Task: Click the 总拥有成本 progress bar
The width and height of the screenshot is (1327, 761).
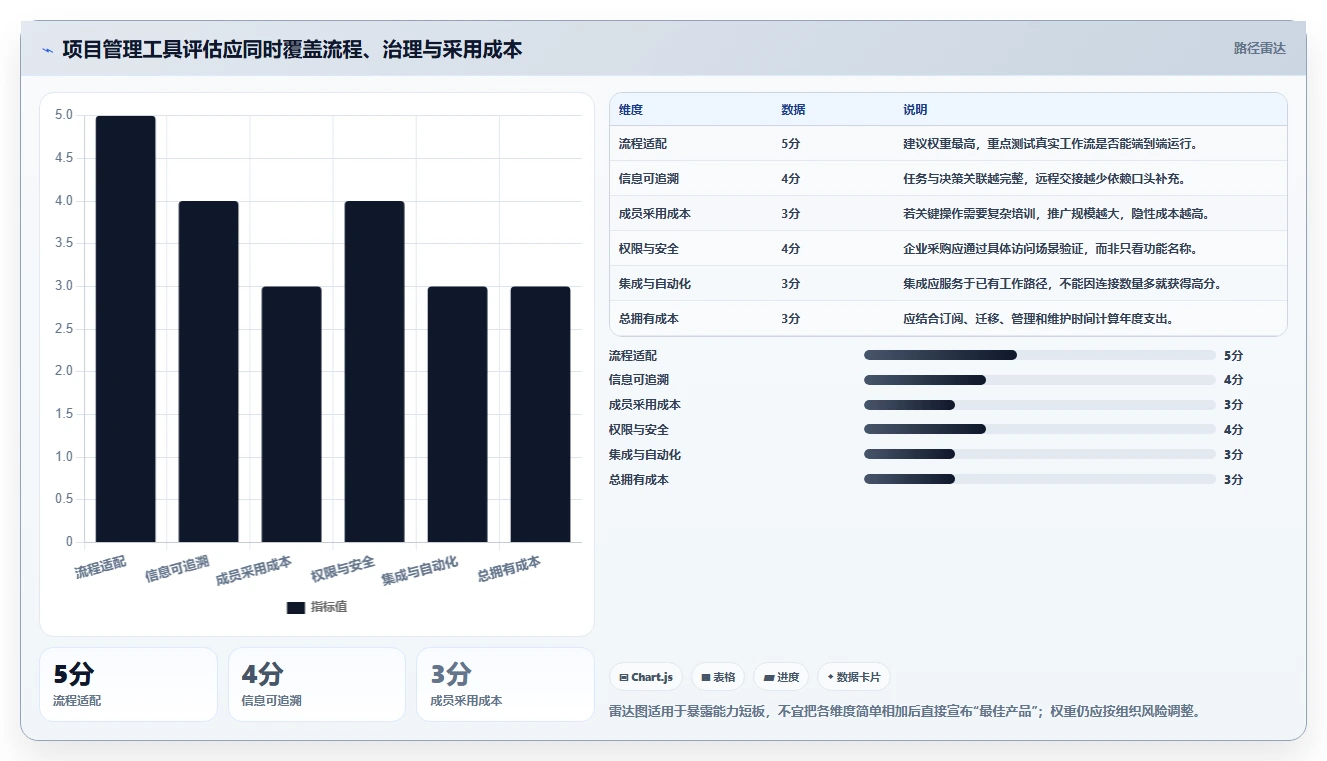Action: coord(1040,479)
